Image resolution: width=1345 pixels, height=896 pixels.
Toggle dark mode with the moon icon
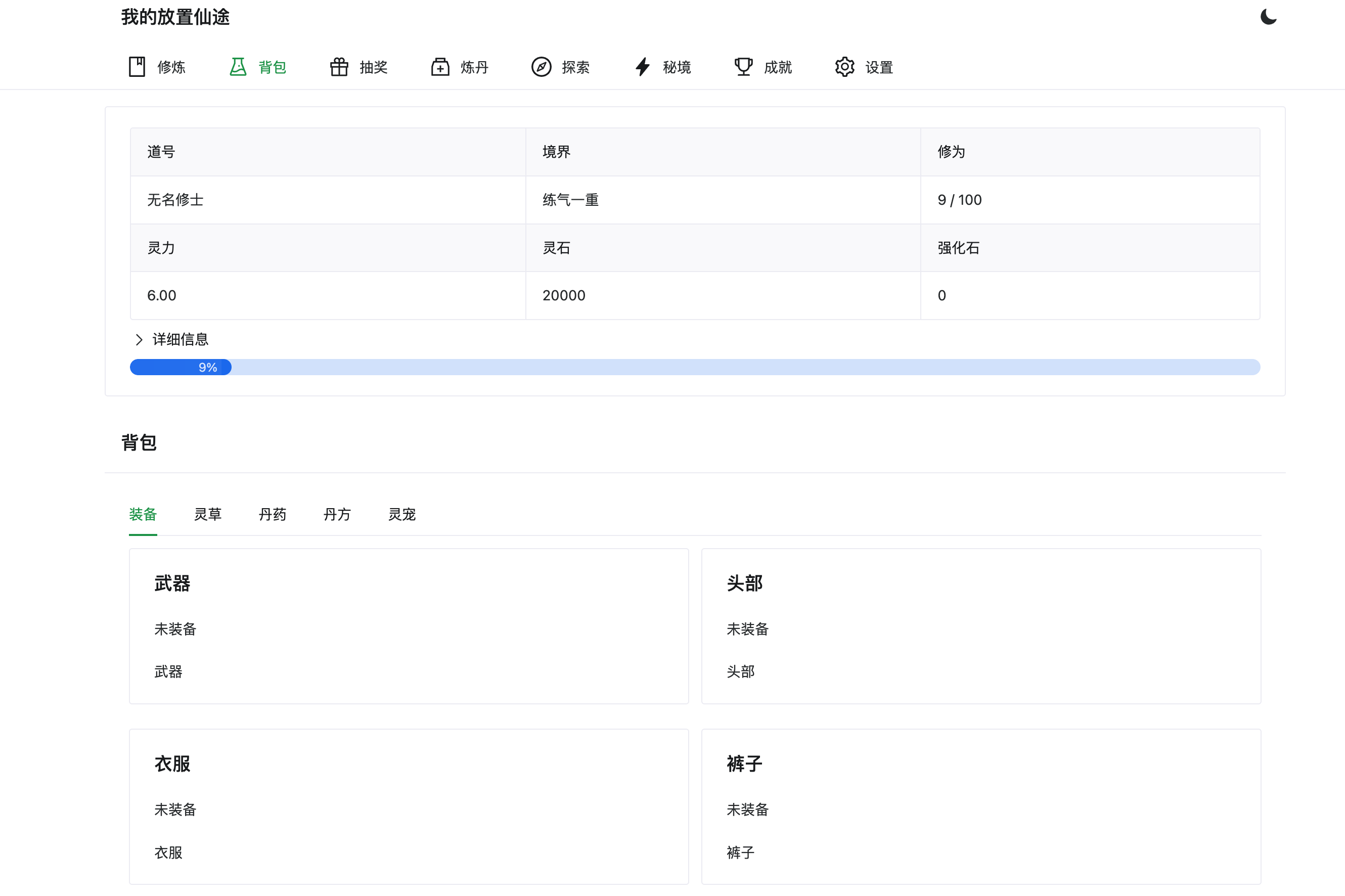click(x=1268, y=17)
